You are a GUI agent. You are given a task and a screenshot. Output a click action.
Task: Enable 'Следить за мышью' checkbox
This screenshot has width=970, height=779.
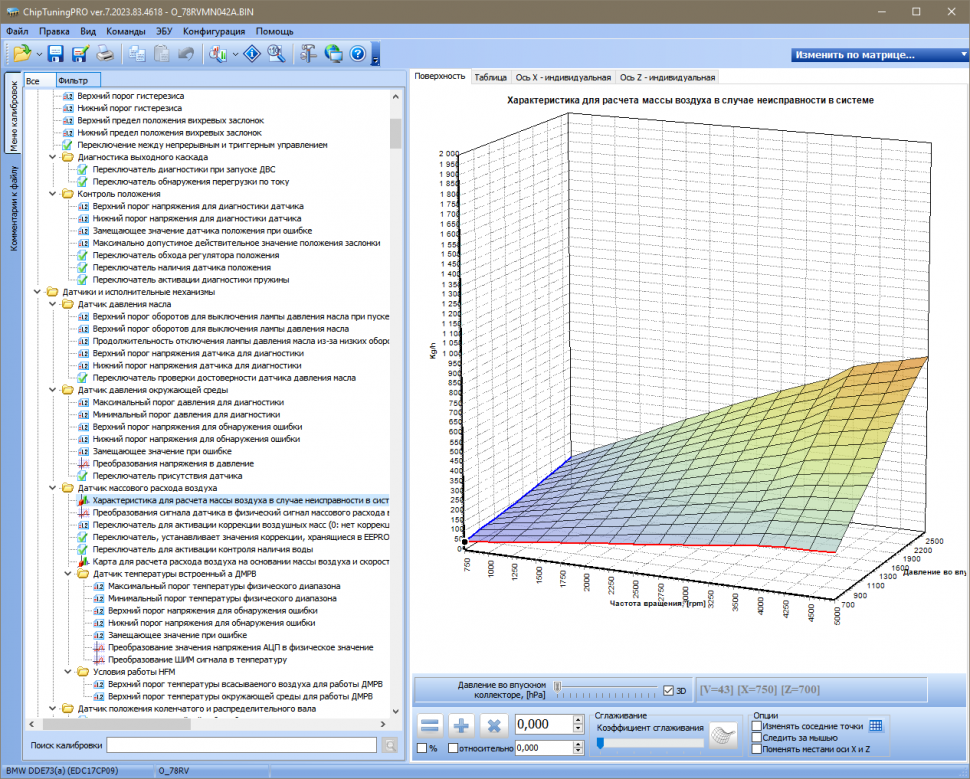pos(757,737)
